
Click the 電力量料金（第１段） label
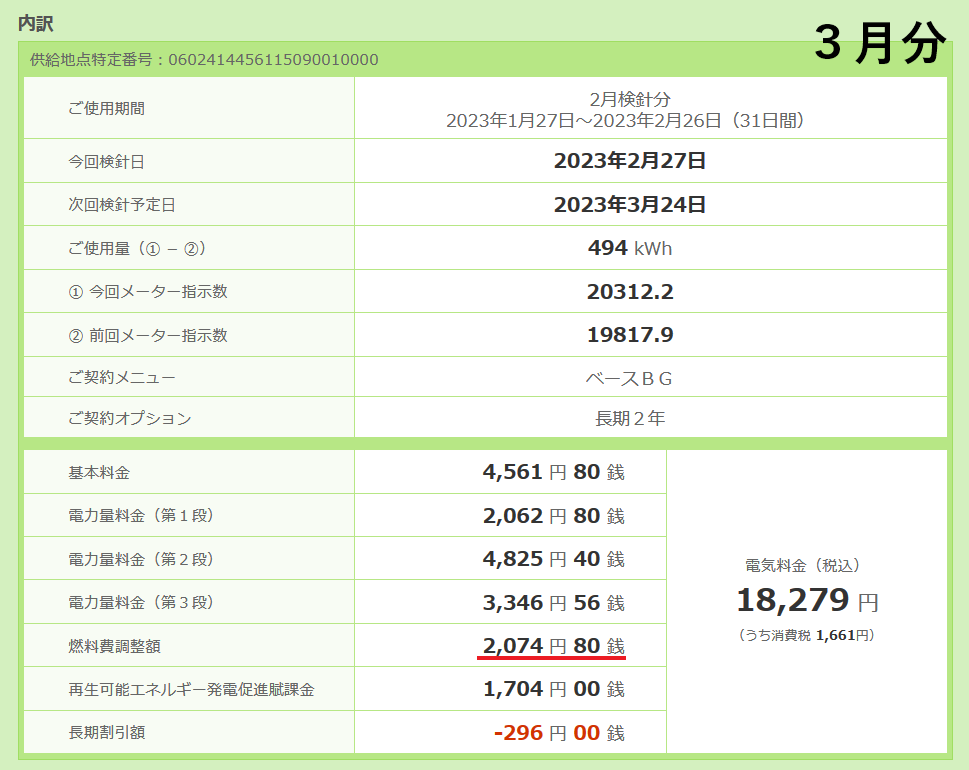point(141,515)
